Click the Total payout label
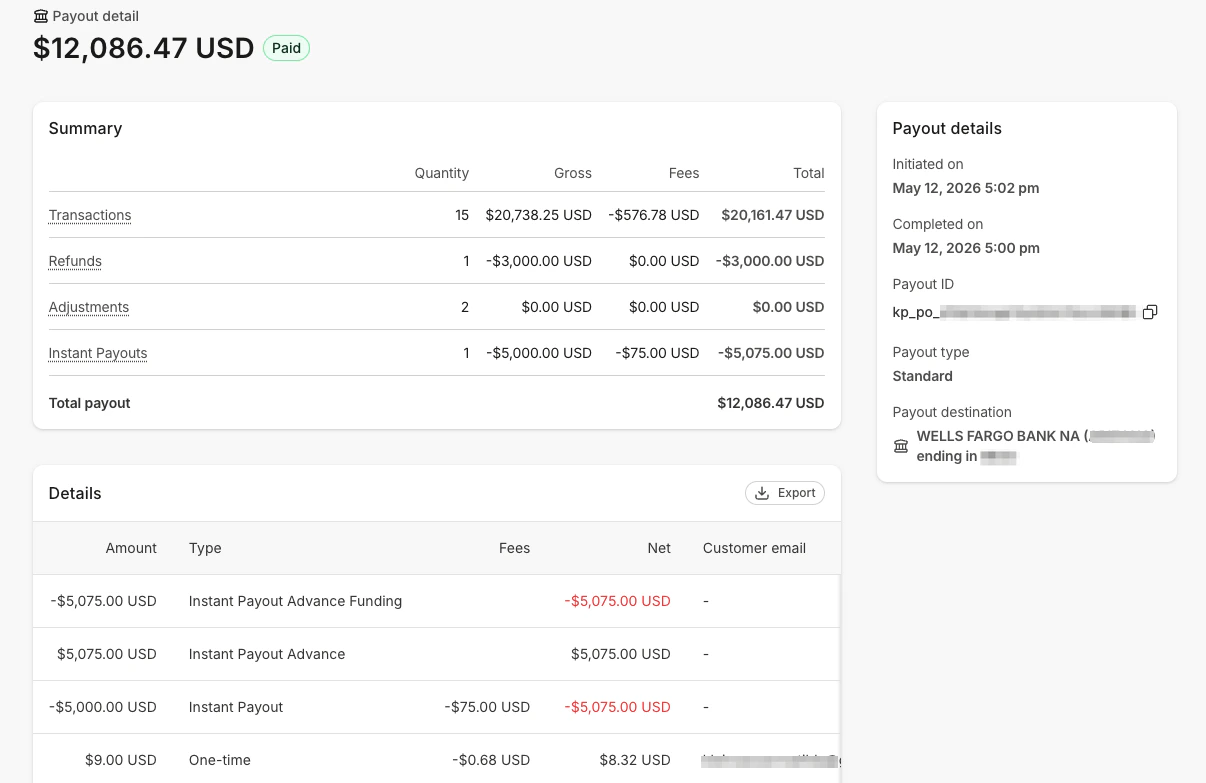1206x783 pixels. 90,403
